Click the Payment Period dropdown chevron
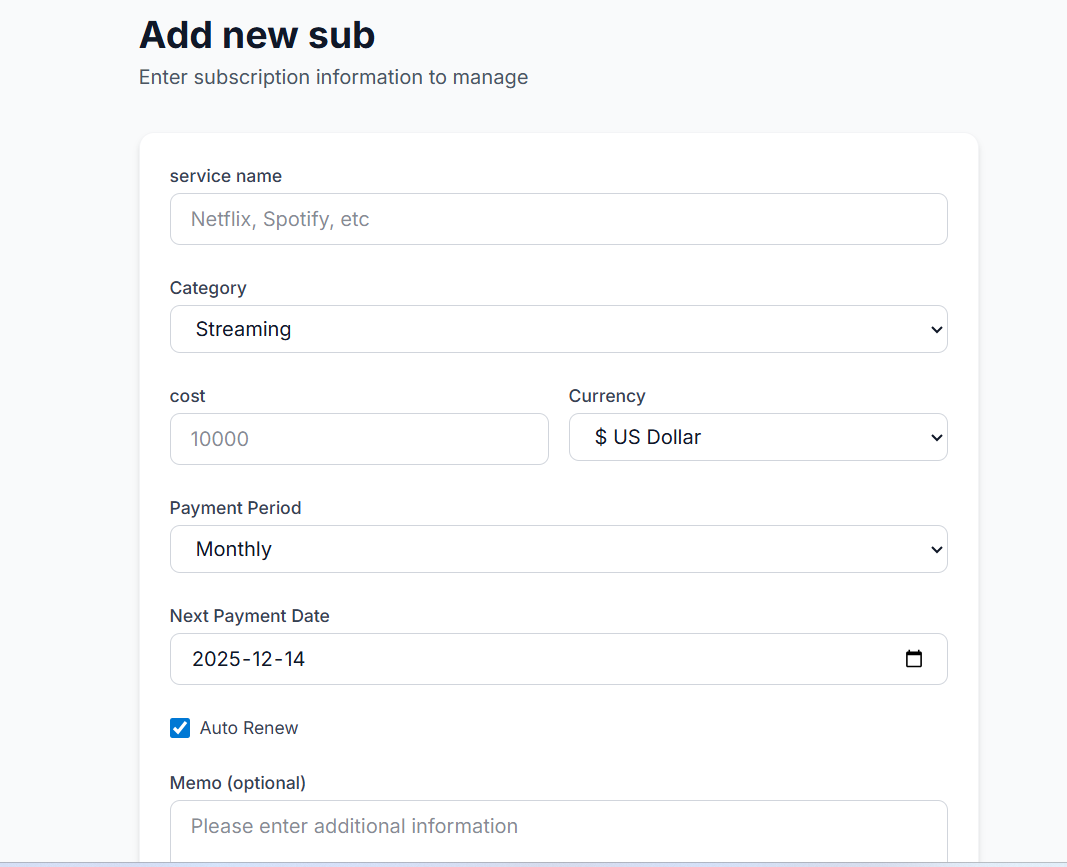Image resolution: width=1067 pixels, height=867 pixels. [x=936, y=548]
